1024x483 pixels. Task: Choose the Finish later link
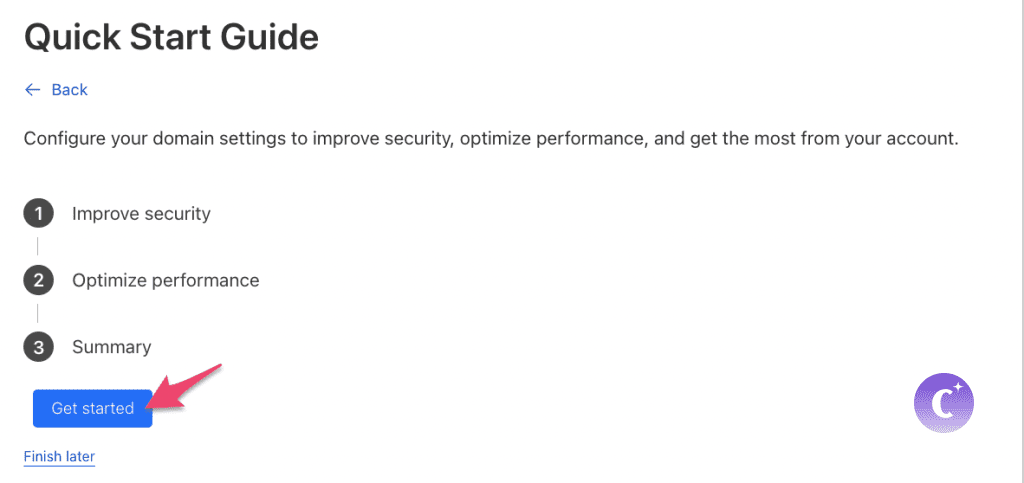pyautogui.click(x=59, y=457)
